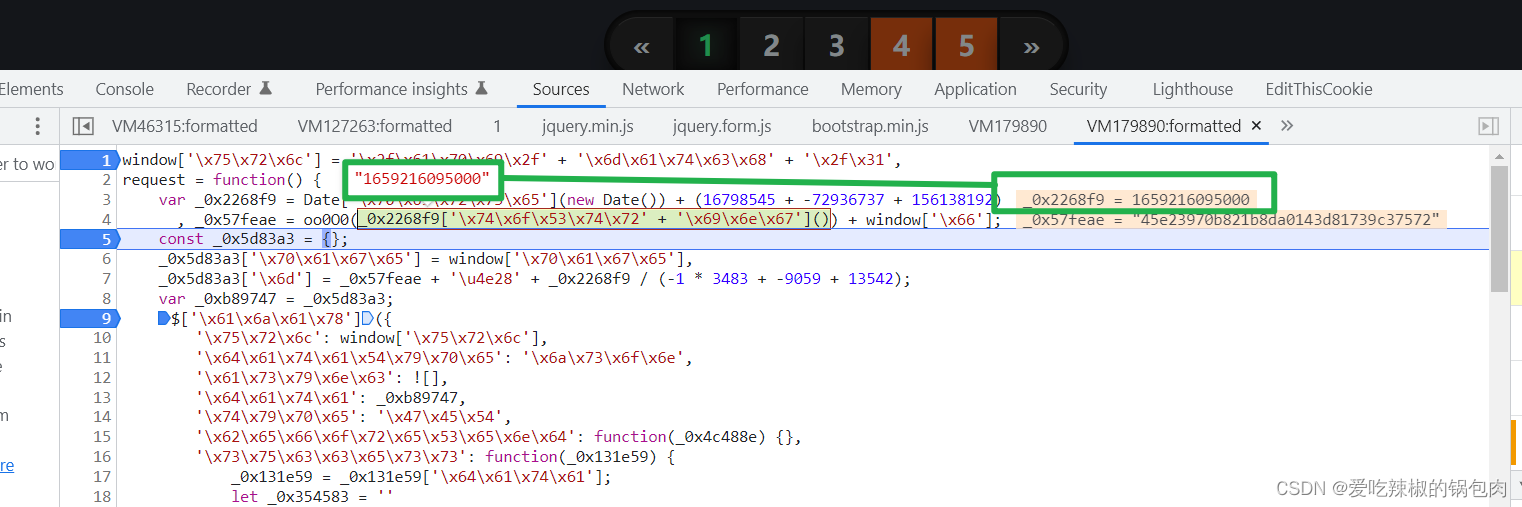Viewport: 1522px width, 507px height.
Task: Open the VM127263:formatted file tab
Action: click(x=375, y=126)
